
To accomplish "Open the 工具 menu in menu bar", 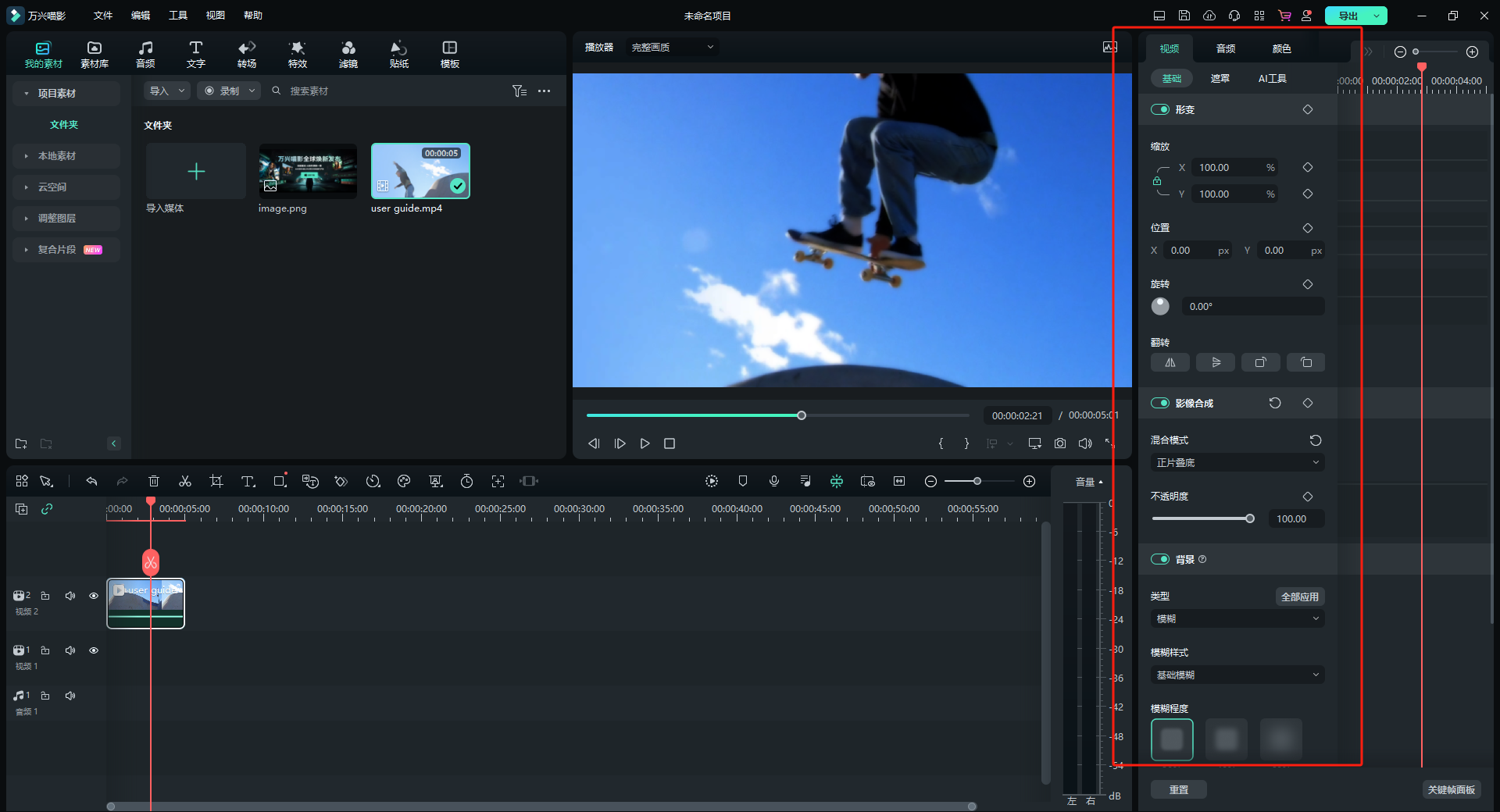I will (x=178, y=16).
